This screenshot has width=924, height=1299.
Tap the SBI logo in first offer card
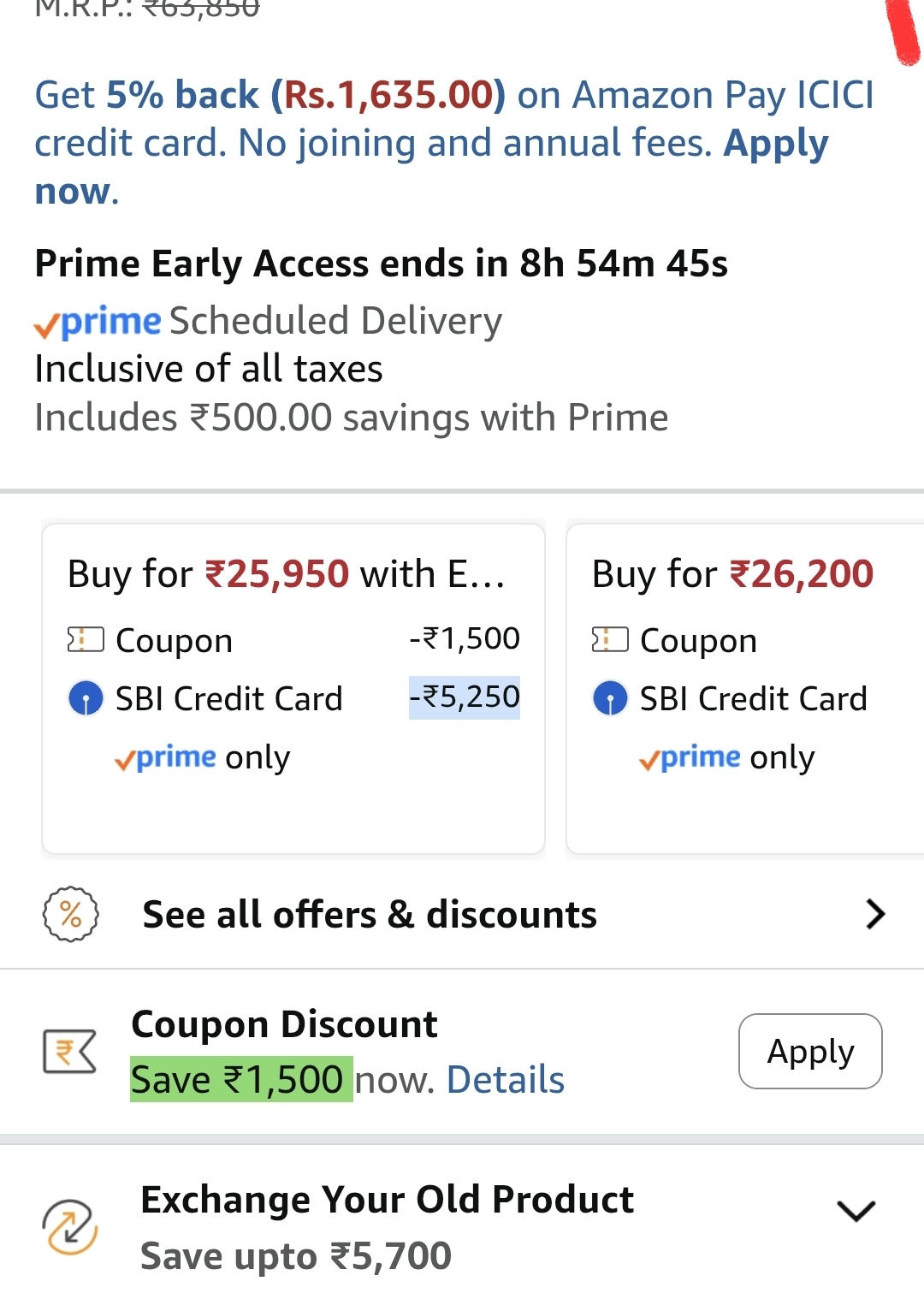click(x=86, y=698)
